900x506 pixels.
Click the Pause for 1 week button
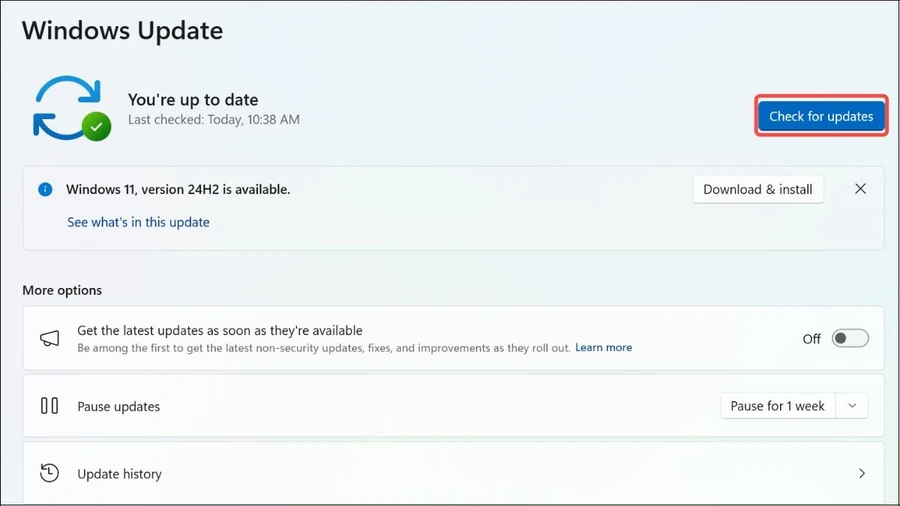(x=777, y=406)
